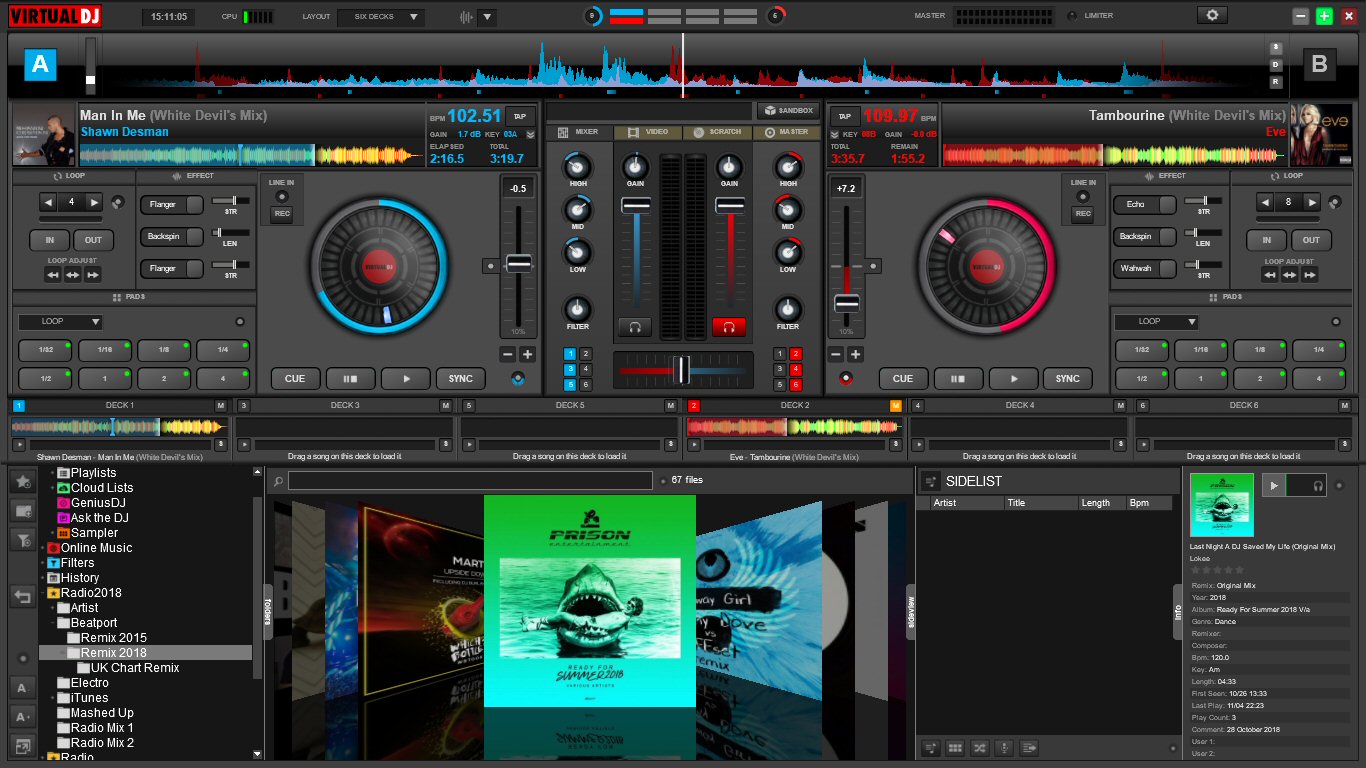Click the grid view icon below the sidelist

pyautogui.click(x=955, y=748)
